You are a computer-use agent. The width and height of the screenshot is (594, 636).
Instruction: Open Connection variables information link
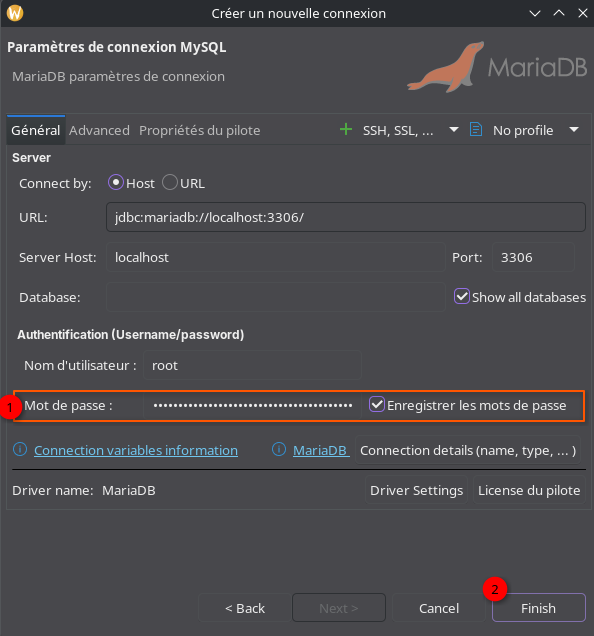pyautogui.click(x=136, y=450)
